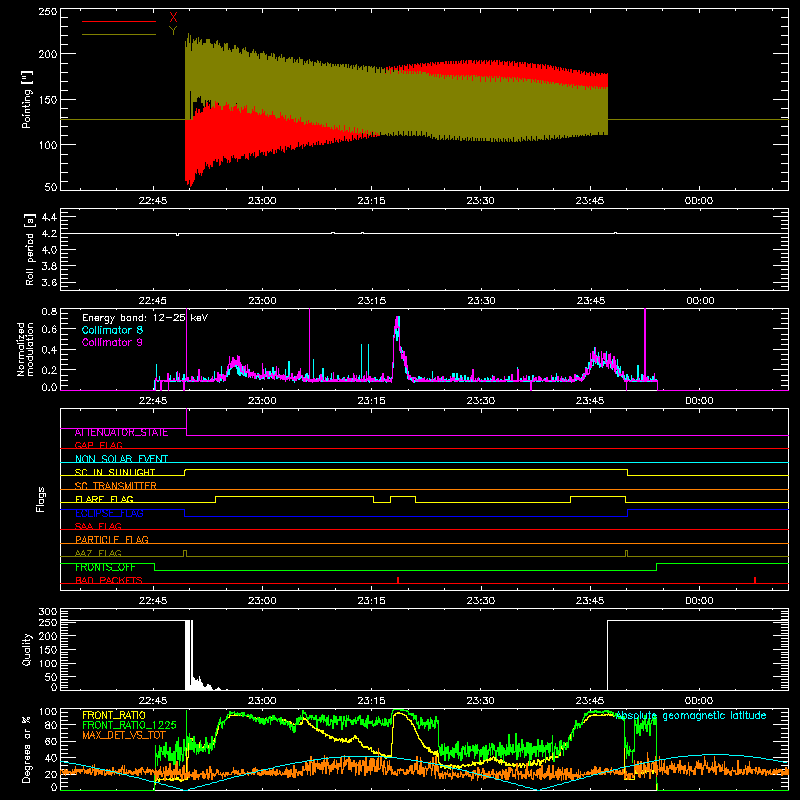Click the Normalized modulation axis title
This screenshot has width=800, height=800.
point(26,349)
